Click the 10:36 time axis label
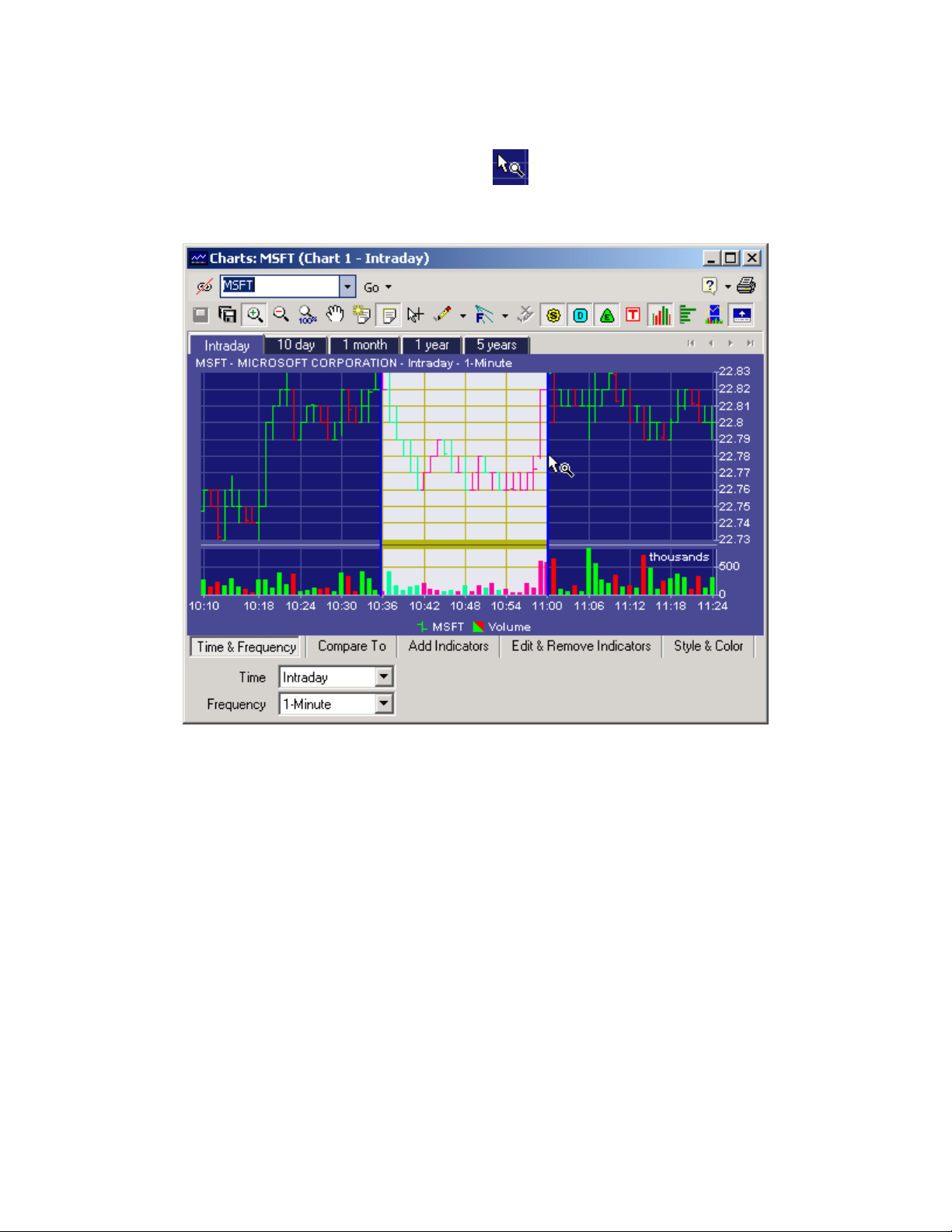Screen dimensions: 952x1232 pos(382,606)
